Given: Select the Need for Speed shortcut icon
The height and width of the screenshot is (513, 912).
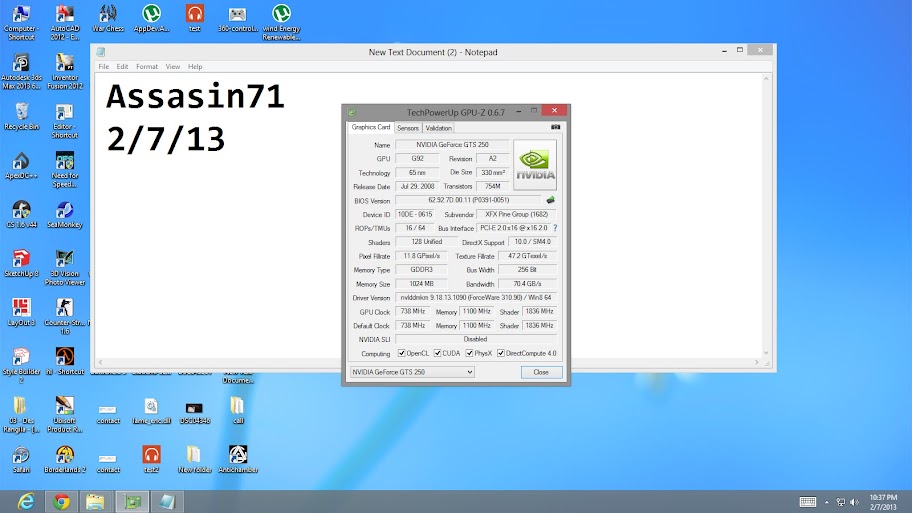Looking at the screenshot, I should [x=65, y=170].
